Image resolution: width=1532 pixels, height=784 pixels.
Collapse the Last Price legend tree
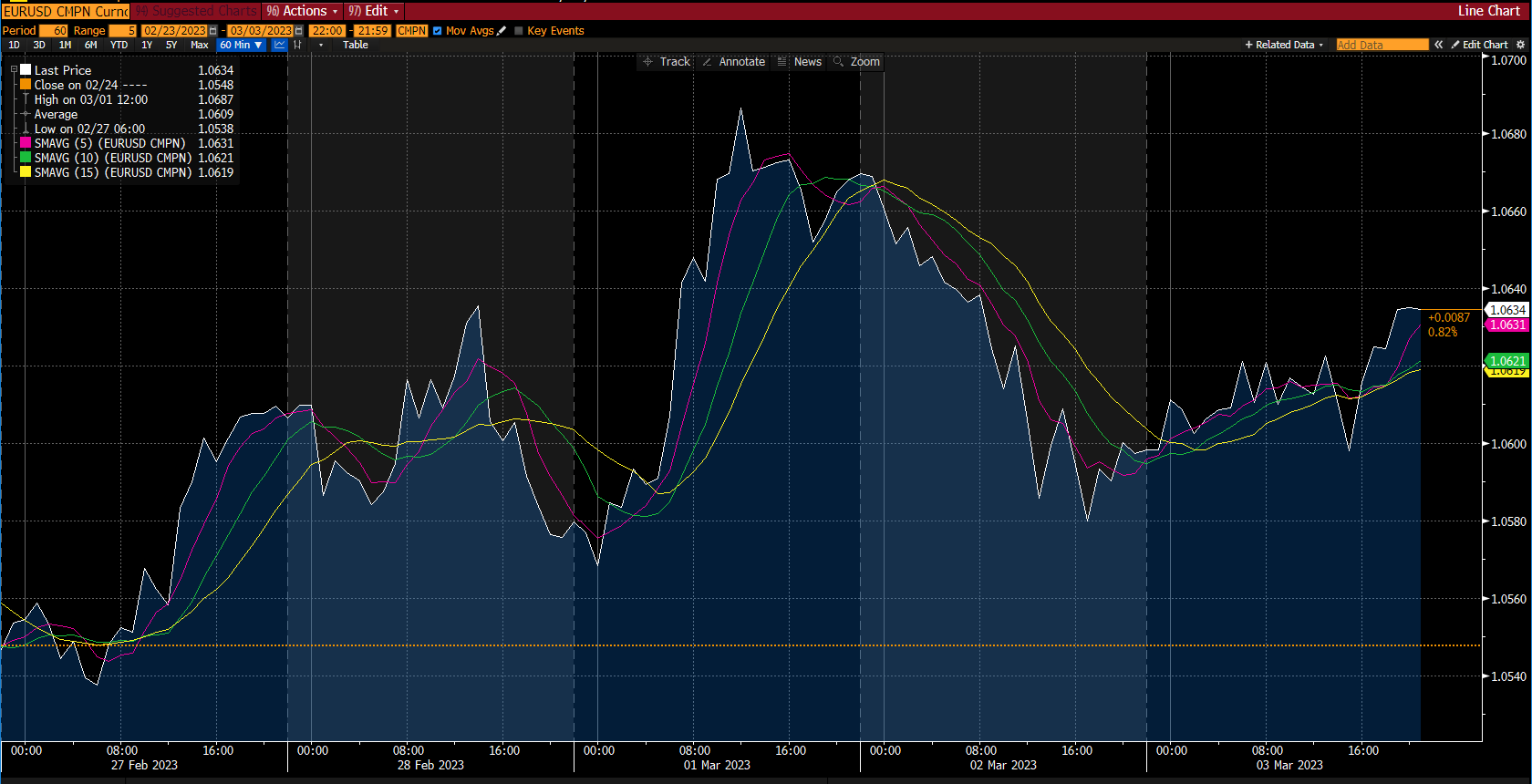14,70
